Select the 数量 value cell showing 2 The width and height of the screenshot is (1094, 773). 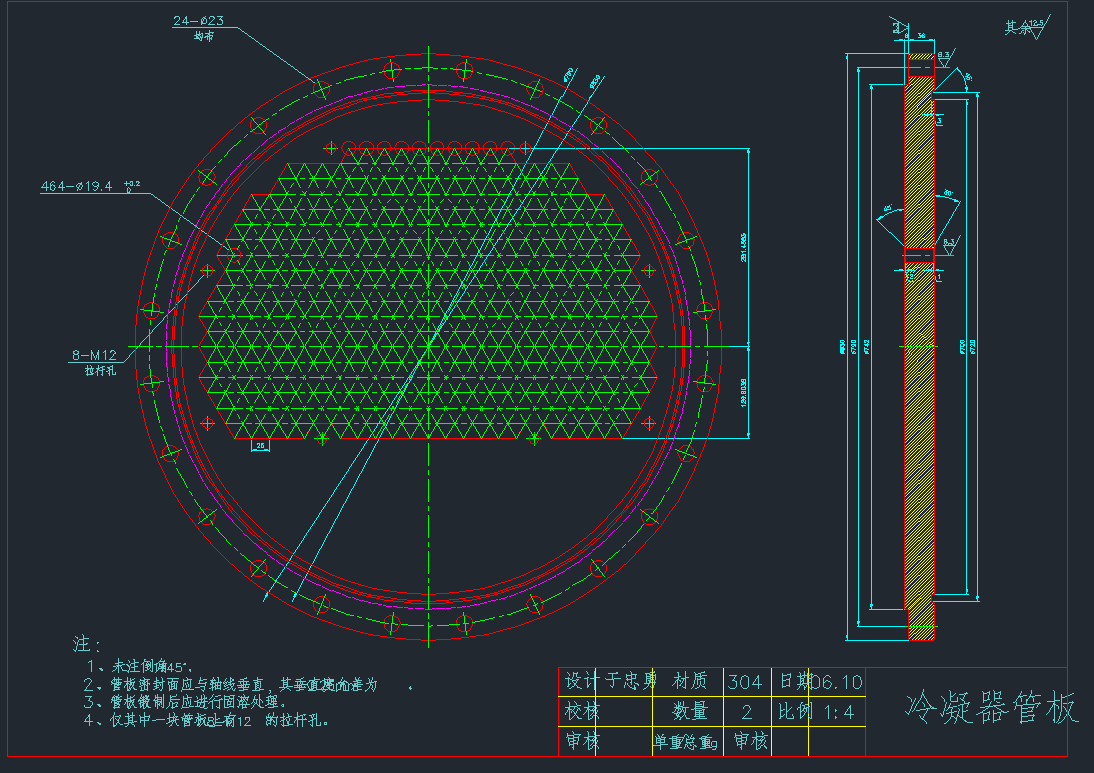(x=746, y=712)
